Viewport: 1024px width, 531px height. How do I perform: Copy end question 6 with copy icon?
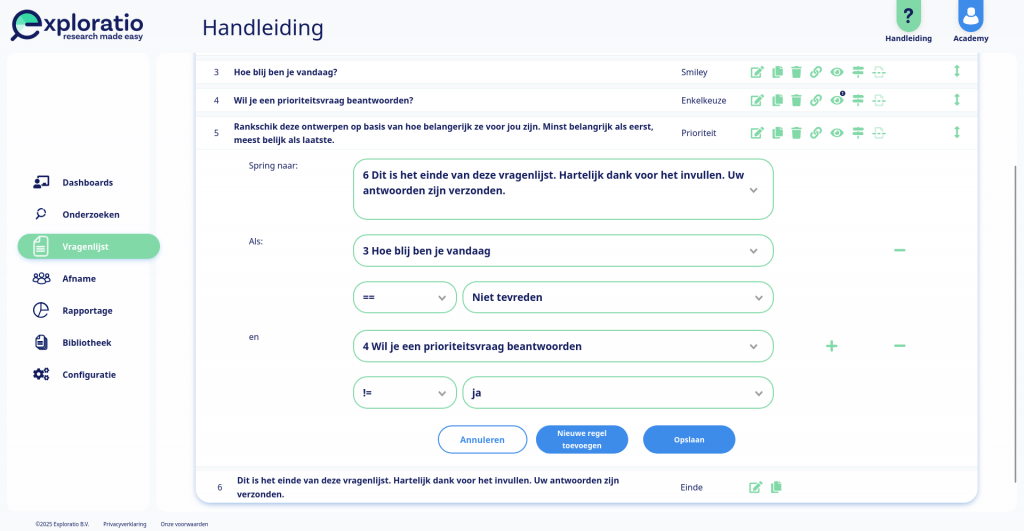coord(776,487)
